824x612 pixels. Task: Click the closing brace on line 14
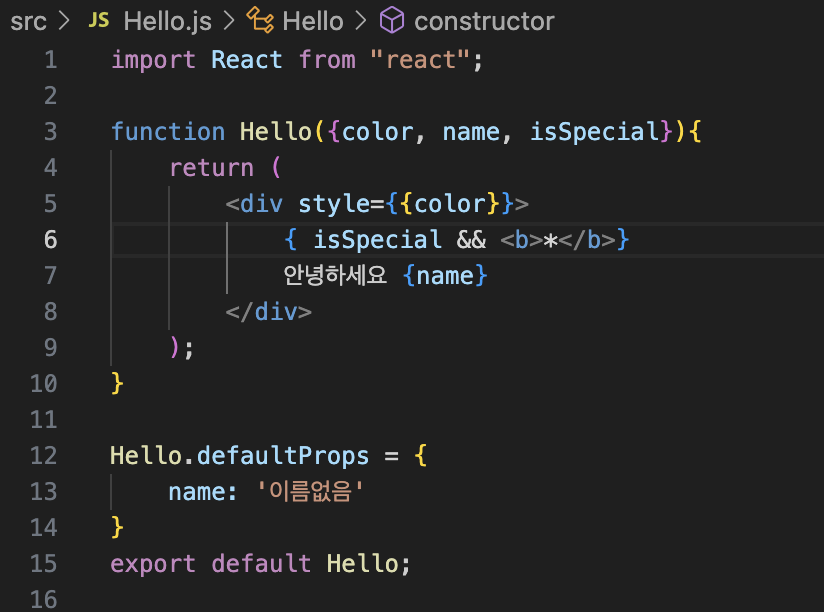tap(117, 528)
